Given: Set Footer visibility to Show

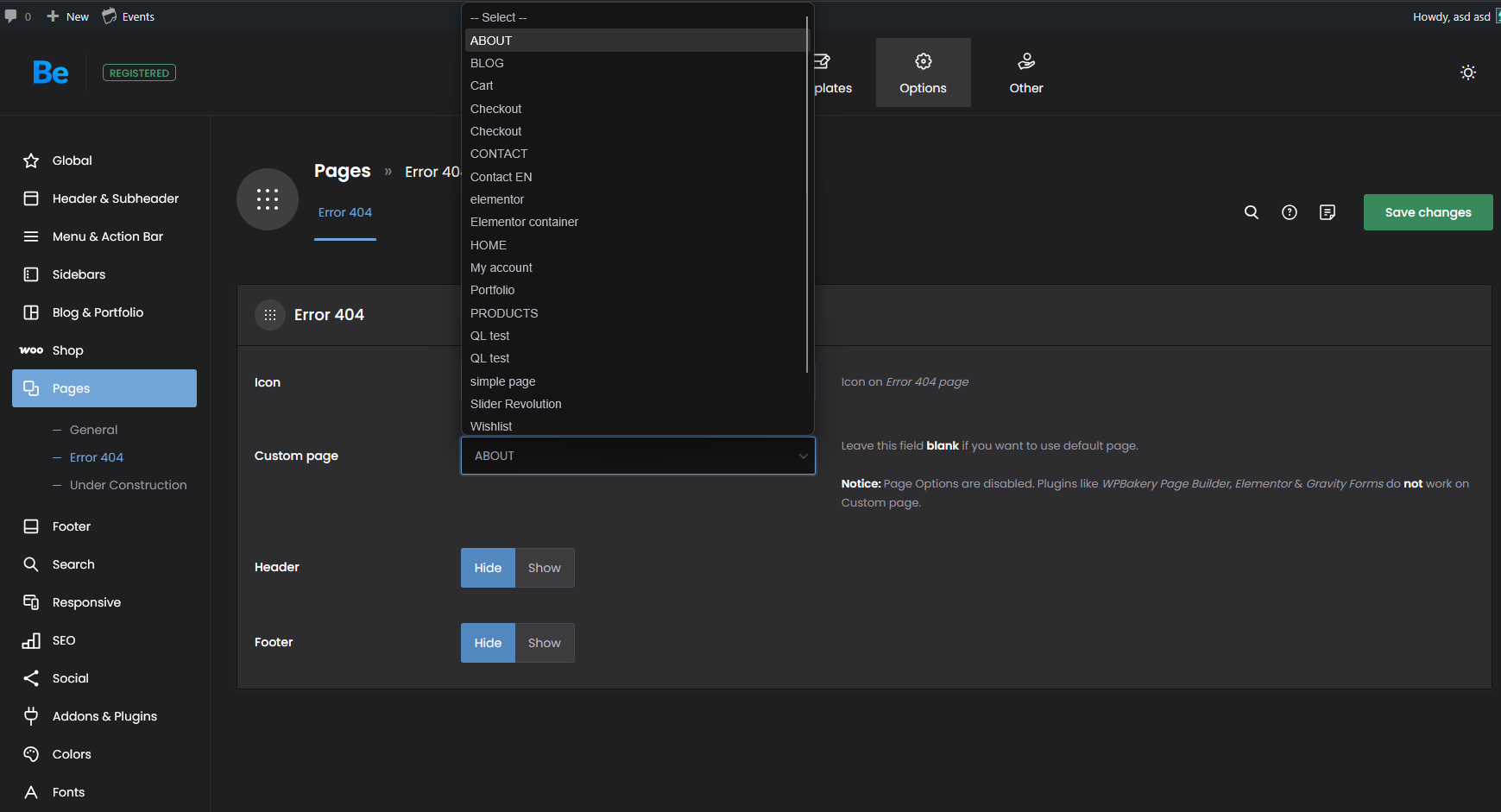Looking at the screenshot, I should (544, 643).
